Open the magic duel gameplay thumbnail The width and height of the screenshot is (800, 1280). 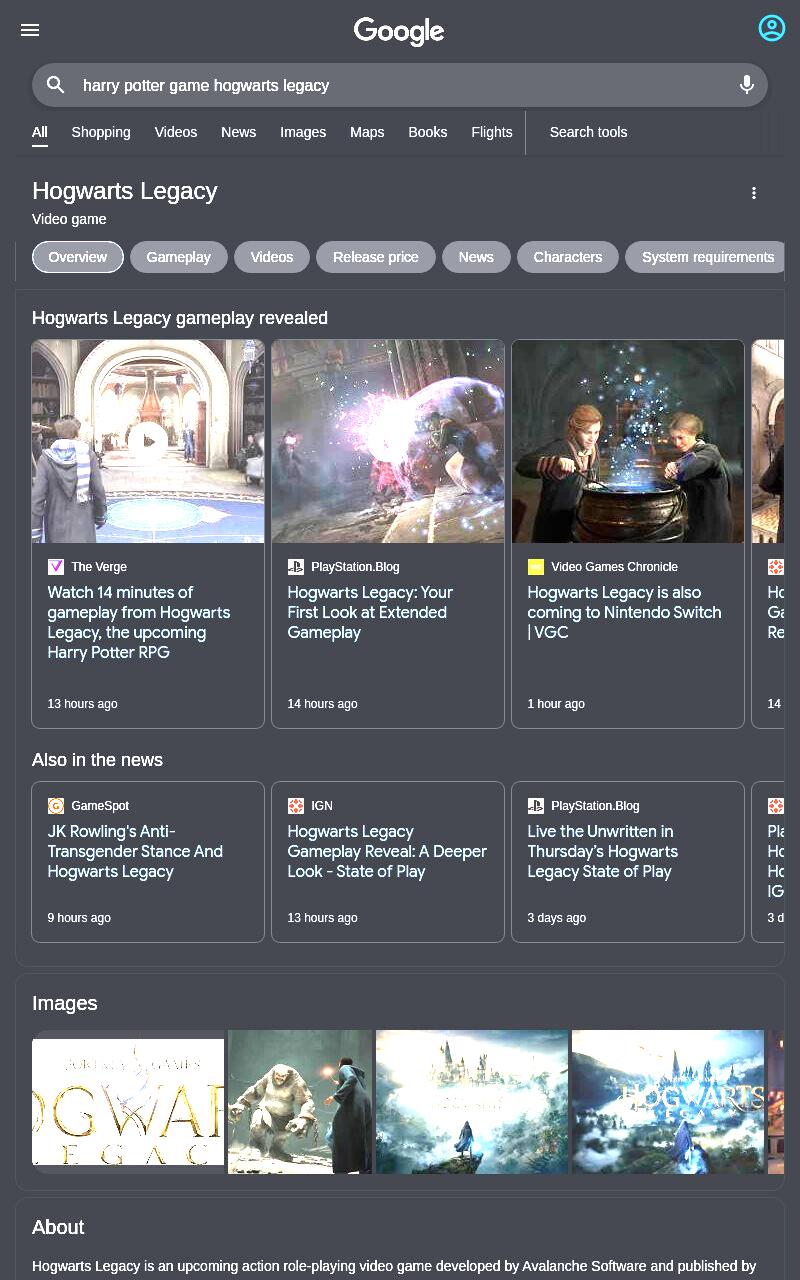[x=388, y=442]
